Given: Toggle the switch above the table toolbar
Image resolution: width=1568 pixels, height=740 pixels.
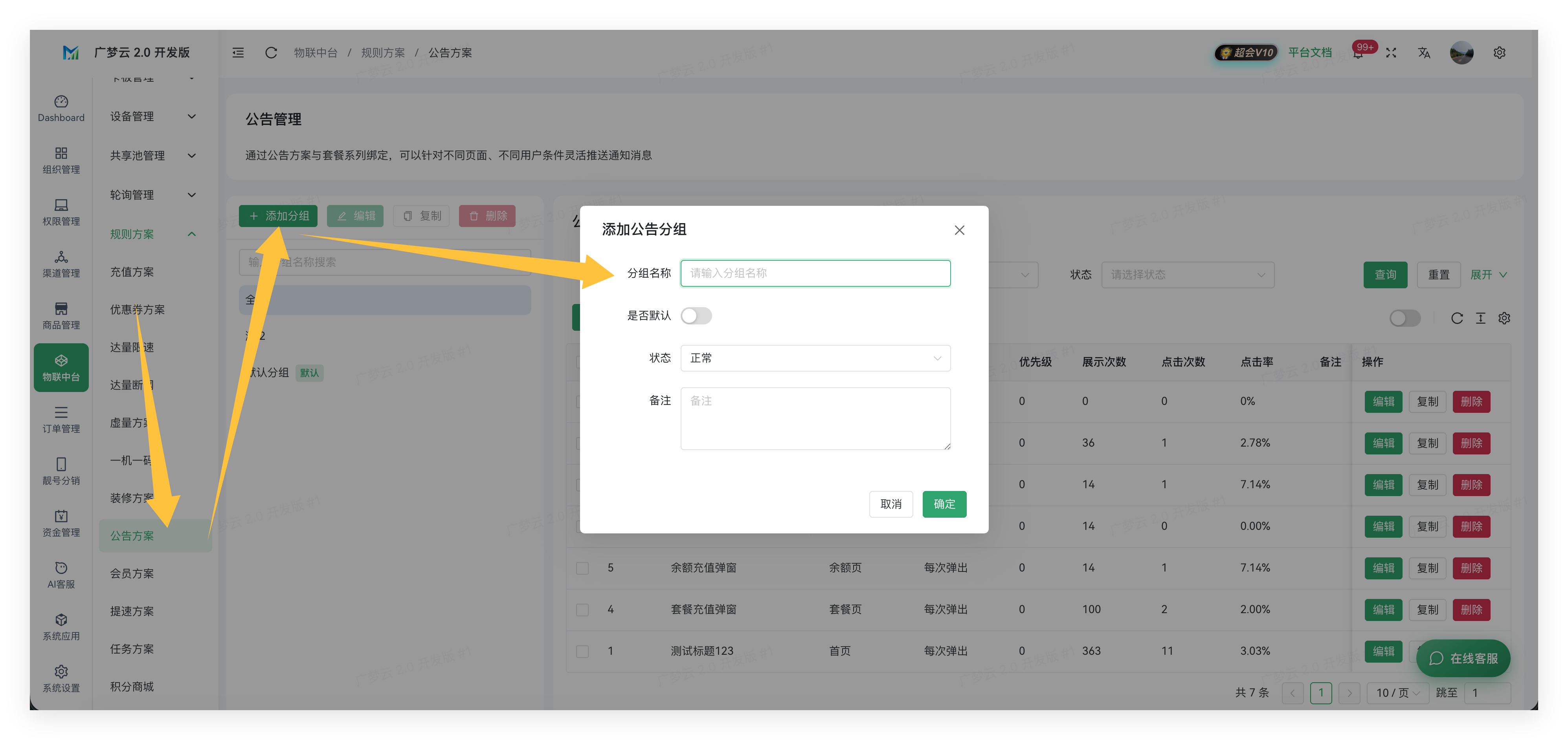Looking at the screenshot, I should [x=1405, y=318].
